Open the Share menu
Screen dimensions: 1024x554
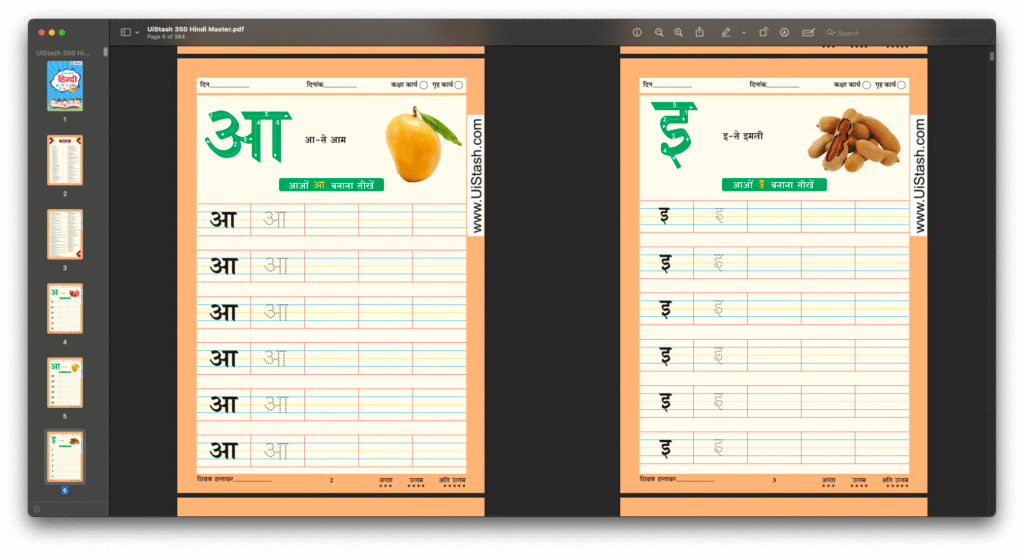point(700,32)
